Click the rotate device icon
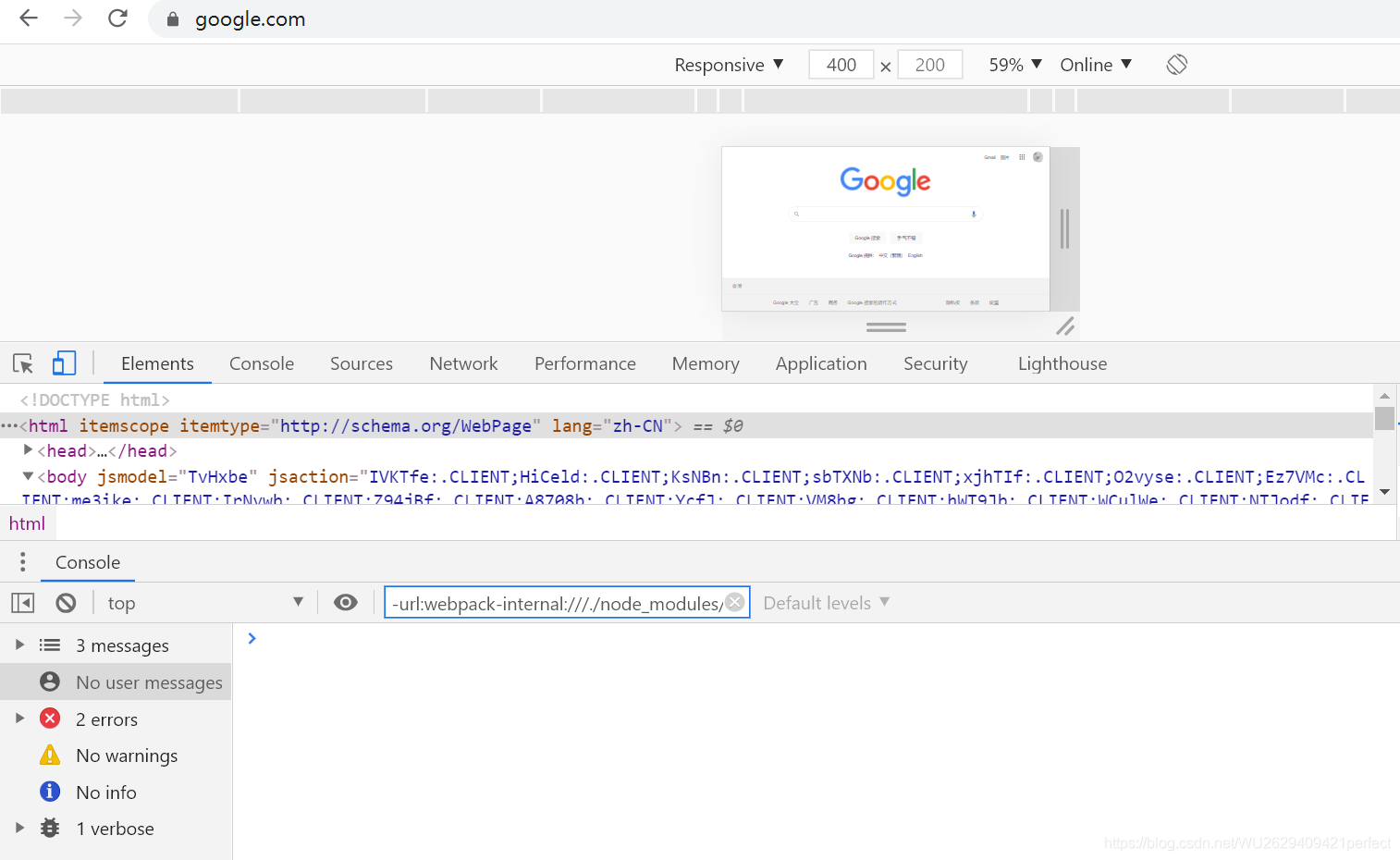Screen dimensions: 1400x860 (x=1176, y=64)
